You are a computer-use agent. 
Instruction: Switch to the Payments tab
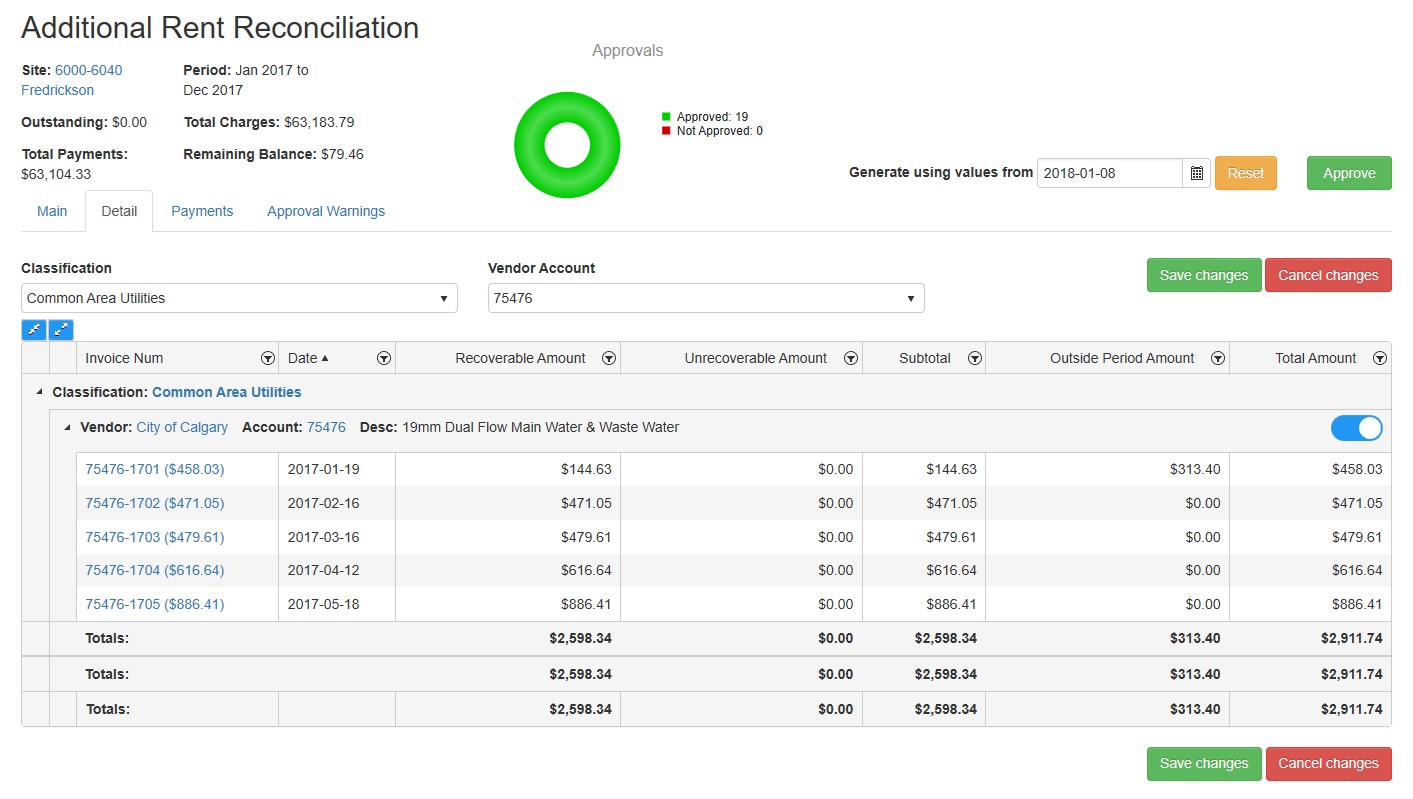coord(202,211)
